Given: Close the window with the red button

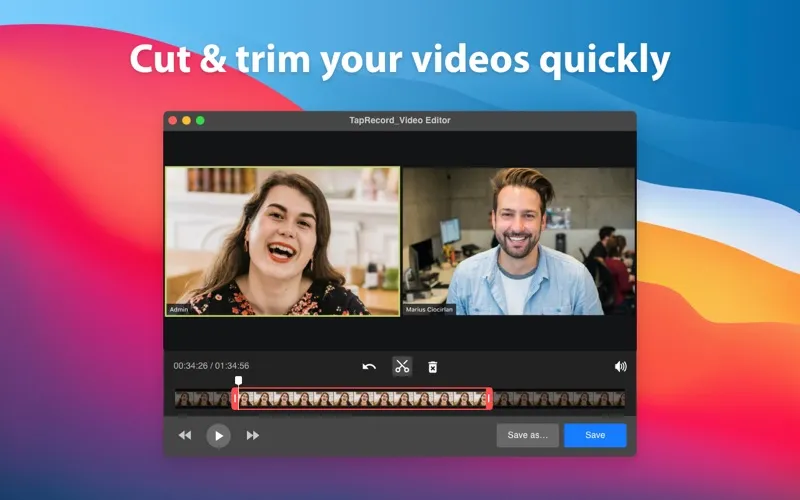Looking at the screenshot, I should point(173,120).
